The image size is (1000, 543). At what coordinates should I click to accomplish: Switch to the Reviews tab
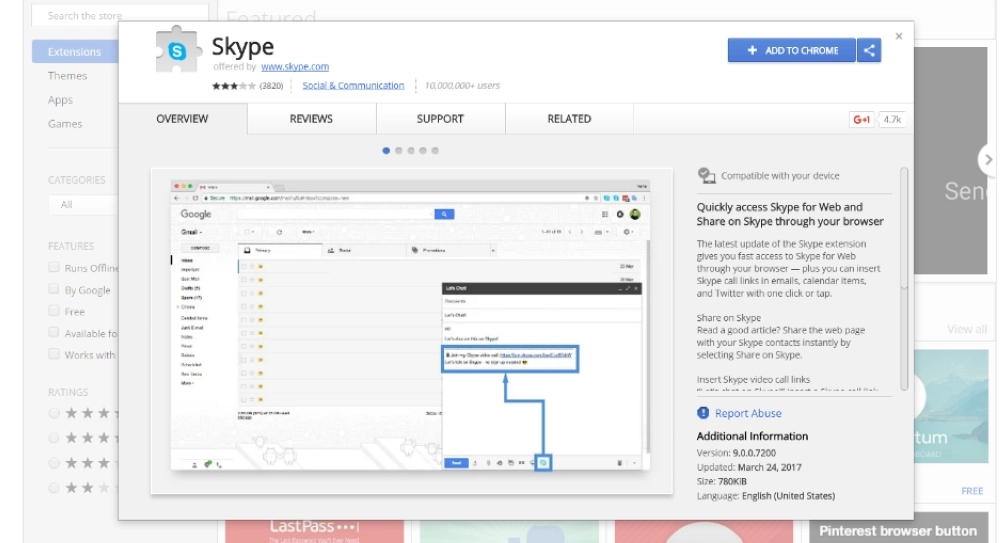(311, 119)
